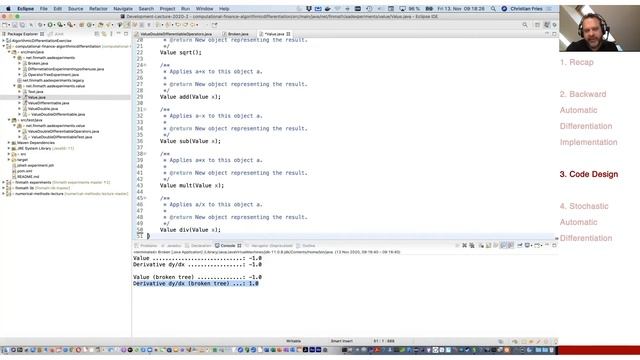Viewport: 640px width, 360px height.
Task: Close the Value.java editor tab
Action: tap(288, 34)
